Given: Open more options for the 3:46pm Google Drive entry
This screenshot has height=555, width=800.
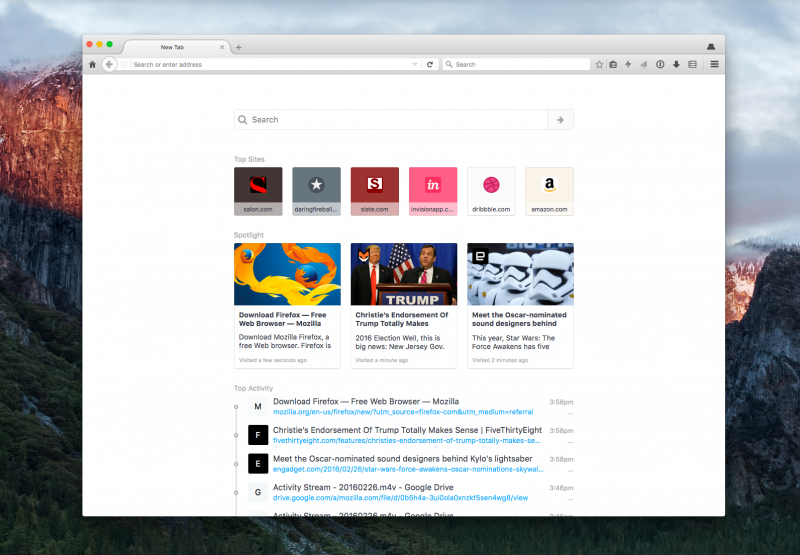Looking at the screenshot, I should point(570,499).
